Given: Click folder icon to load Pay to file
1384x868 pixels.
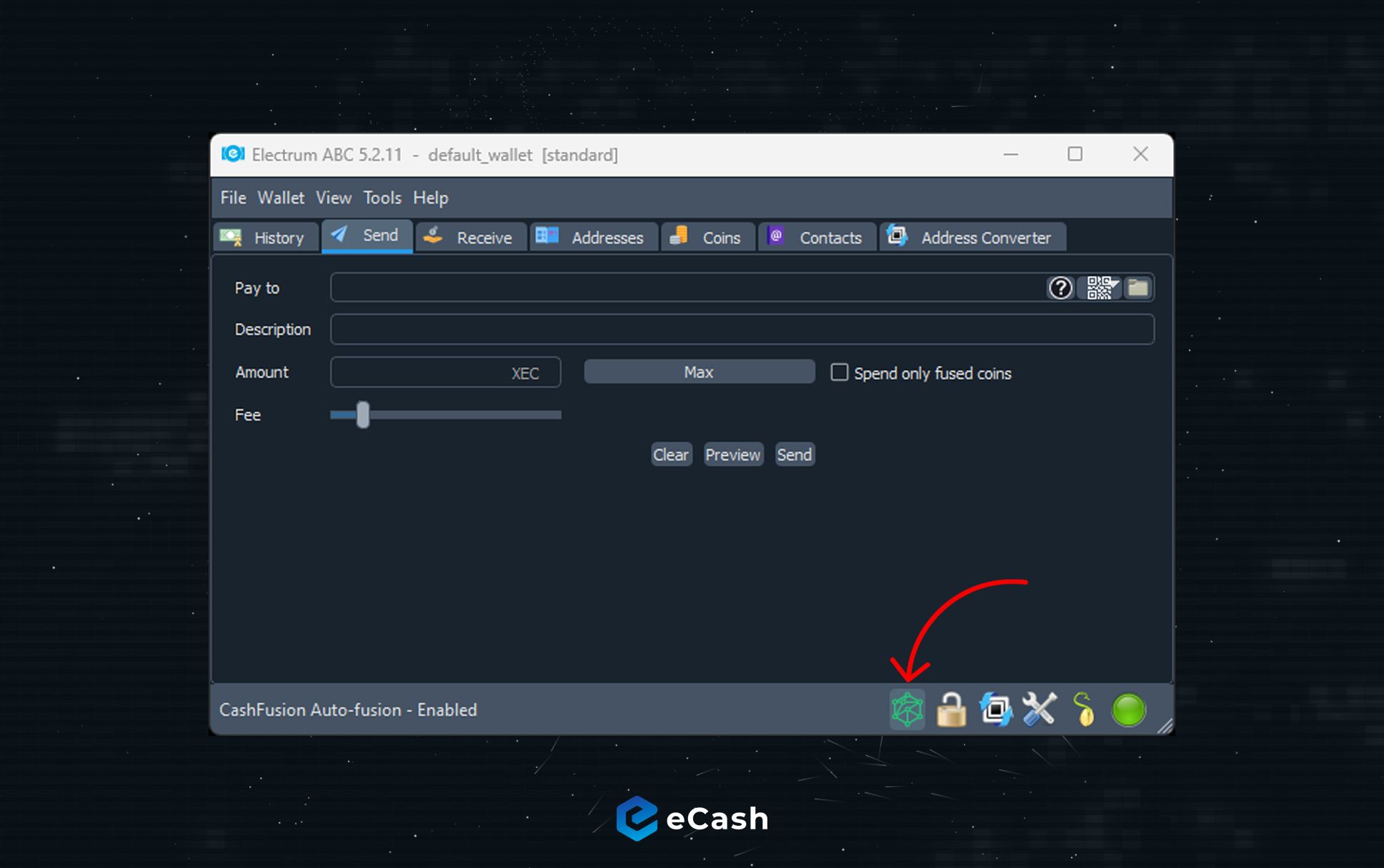Looking at the screenshot, I should [x=1137, y=288].
